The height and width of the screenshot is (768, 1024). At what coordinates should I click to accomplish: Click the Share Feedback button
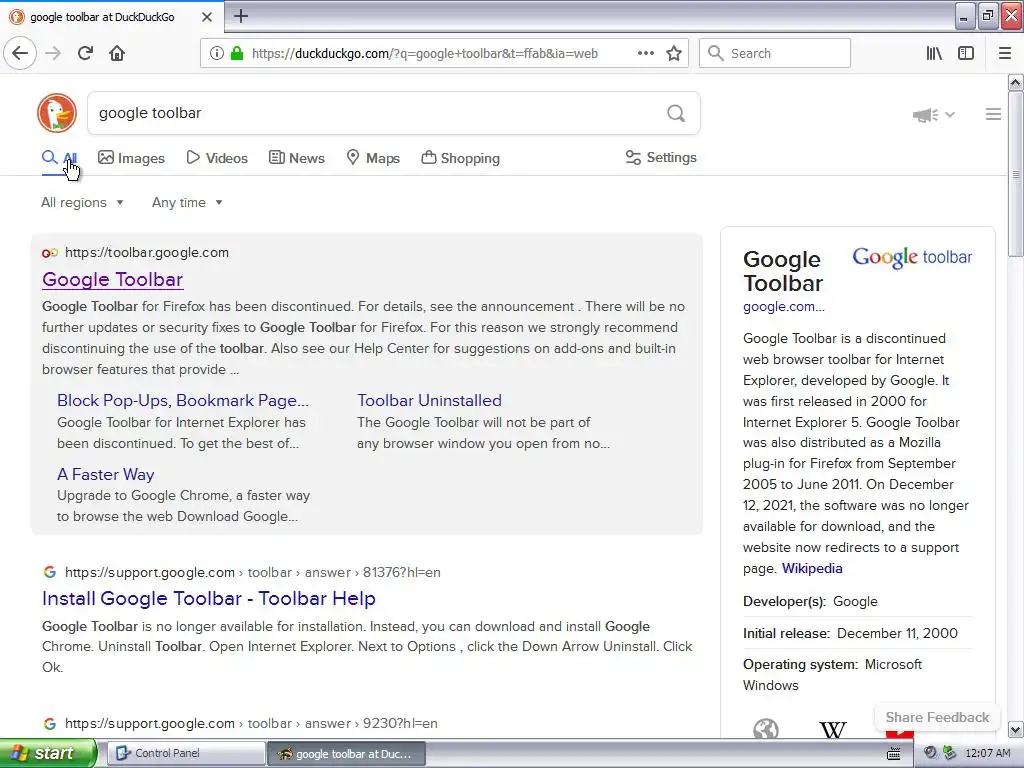pyautogui.click(x=937, y=717)
